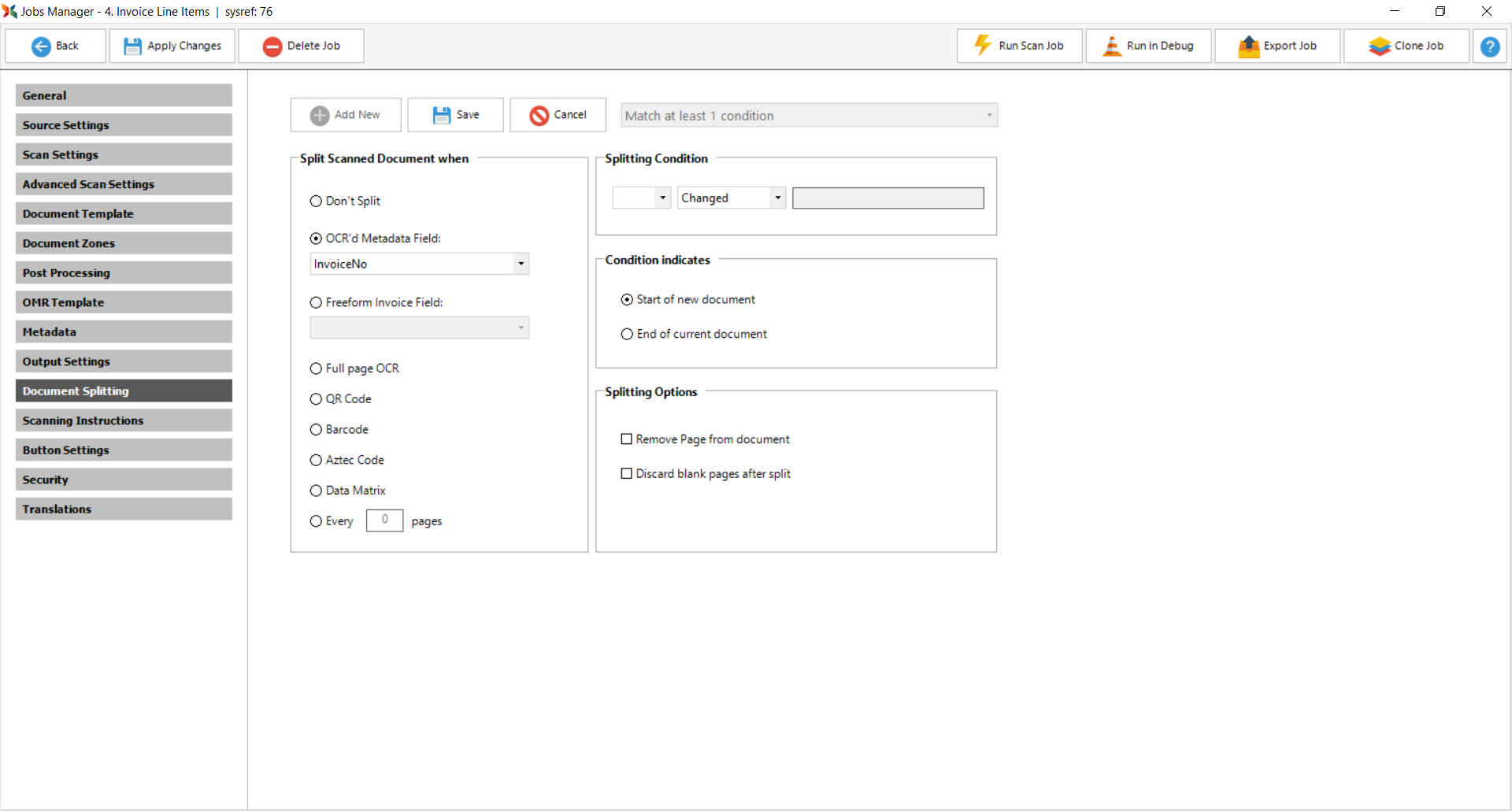Enable Remove Page from document checkbox
Viewport: 1512px width, 811px height.
pyautogui.click(x=627, y=439)
